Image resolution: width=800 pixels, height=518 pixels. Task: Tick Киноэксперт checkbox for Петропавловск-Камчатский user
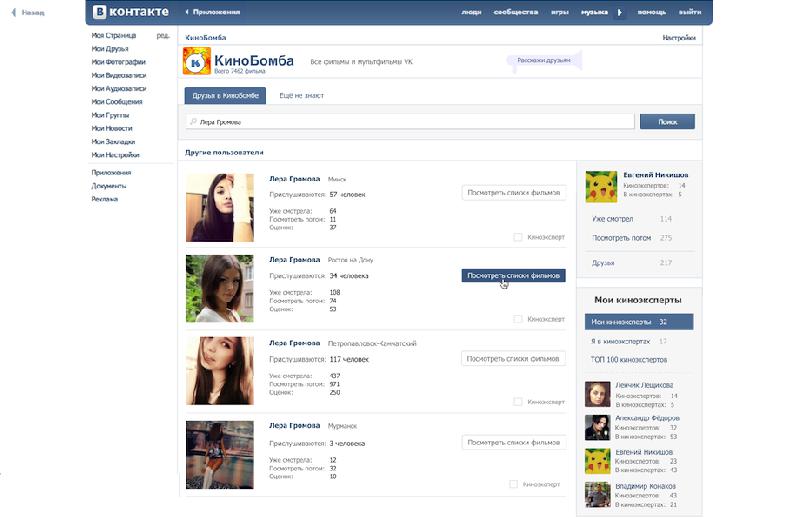click(x=518, y=402)
